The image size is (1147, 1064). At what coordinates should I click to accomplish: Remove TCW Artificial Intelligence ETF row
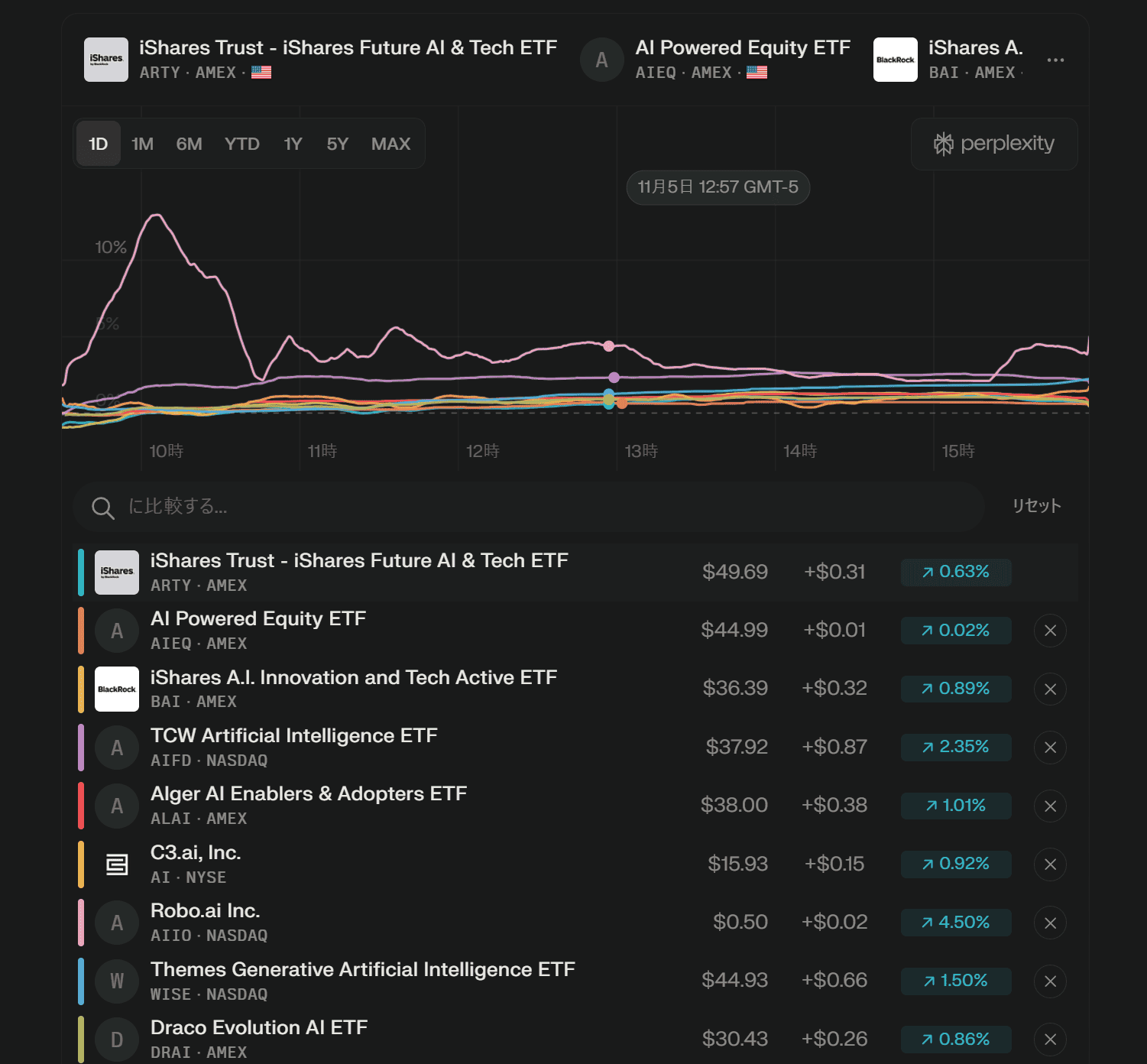pyautogui.click(x=1050, y=748)
